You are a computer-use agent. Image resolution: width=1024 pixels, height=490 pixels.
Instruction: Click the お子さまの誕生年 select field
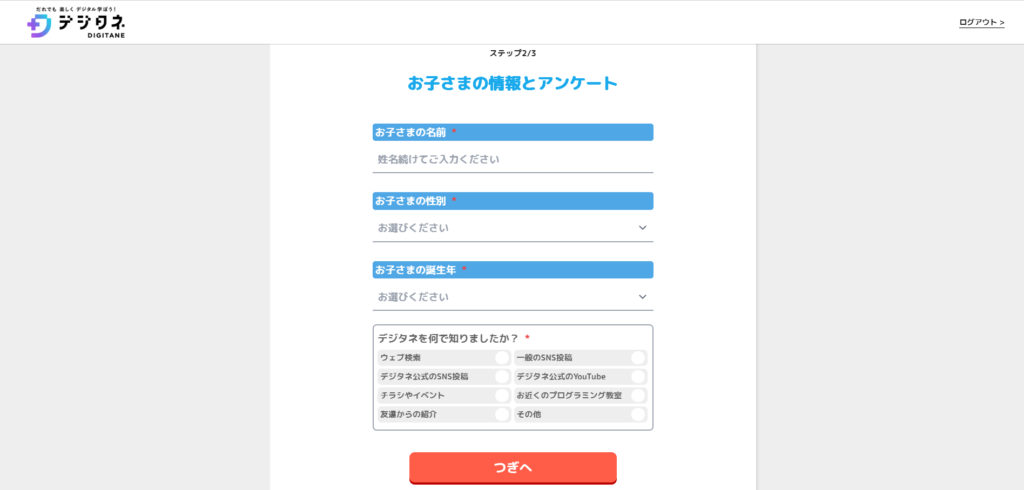[x=513, y=297]
